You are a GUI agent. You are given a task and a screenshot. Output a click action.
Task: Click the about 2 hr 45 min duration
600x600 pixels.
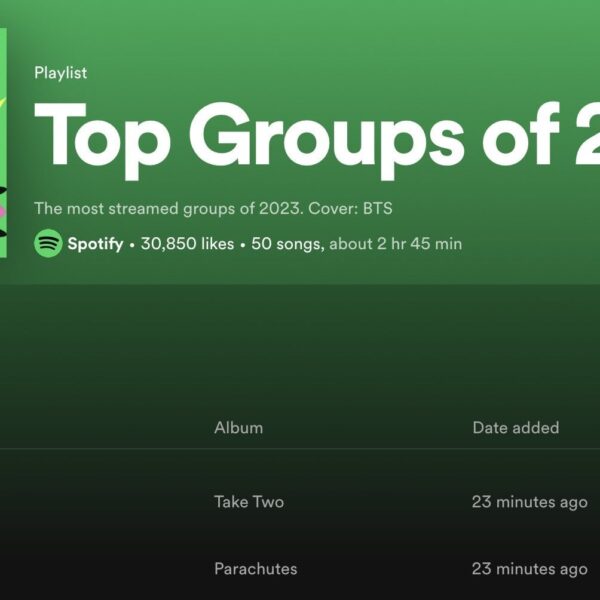tap(395, 244)
